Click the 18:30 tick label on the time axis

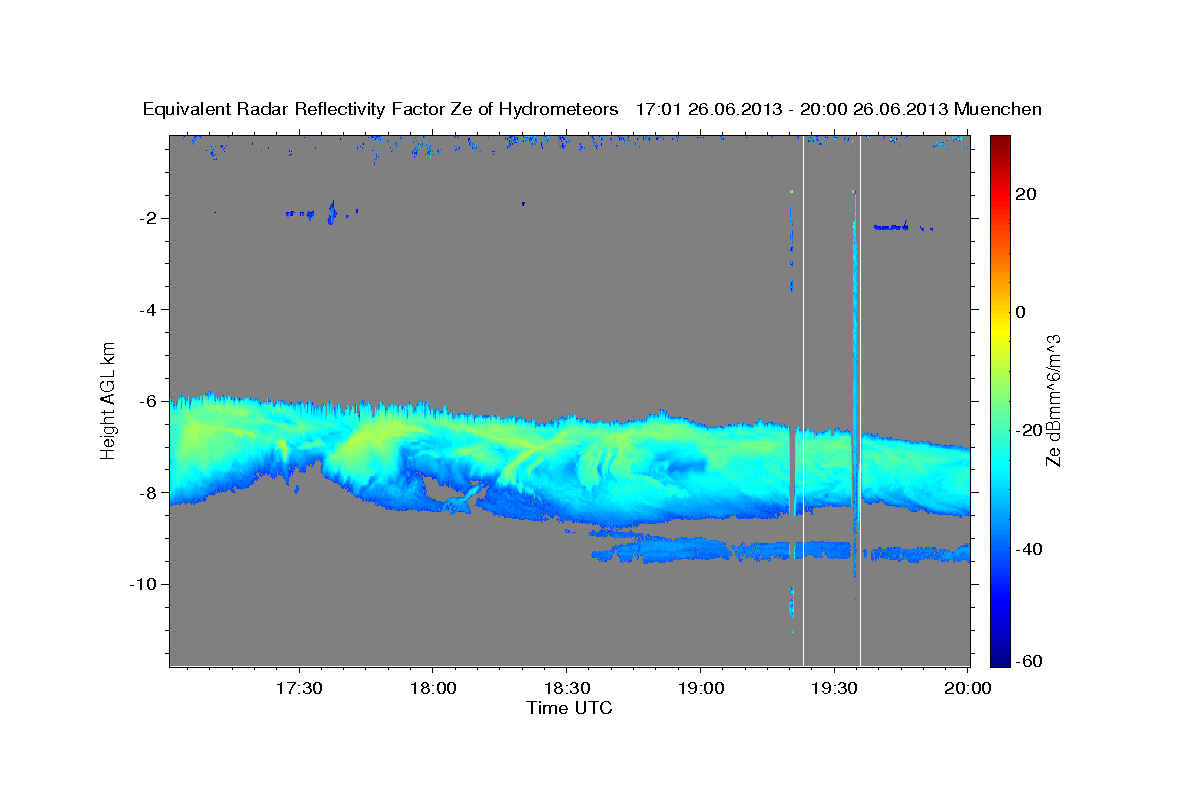pyautogui.click(x=566, y=689)
